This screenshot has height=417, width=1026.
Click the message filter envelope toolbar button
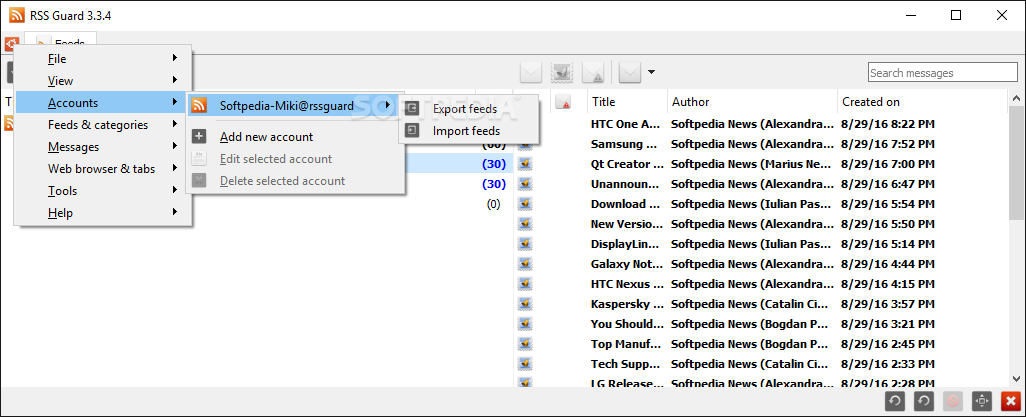(629, 73)
